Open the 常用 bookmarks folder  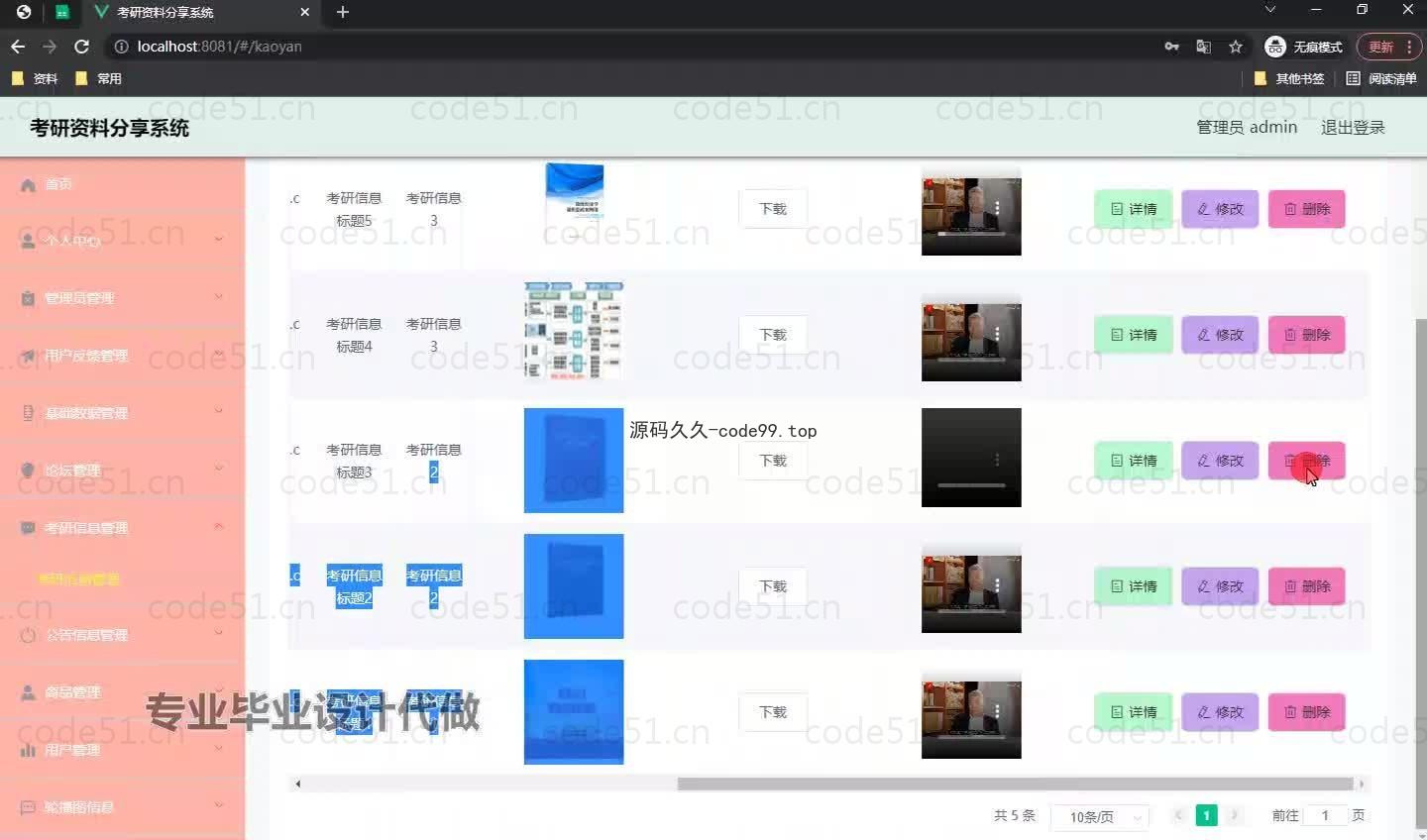point(98,78)
